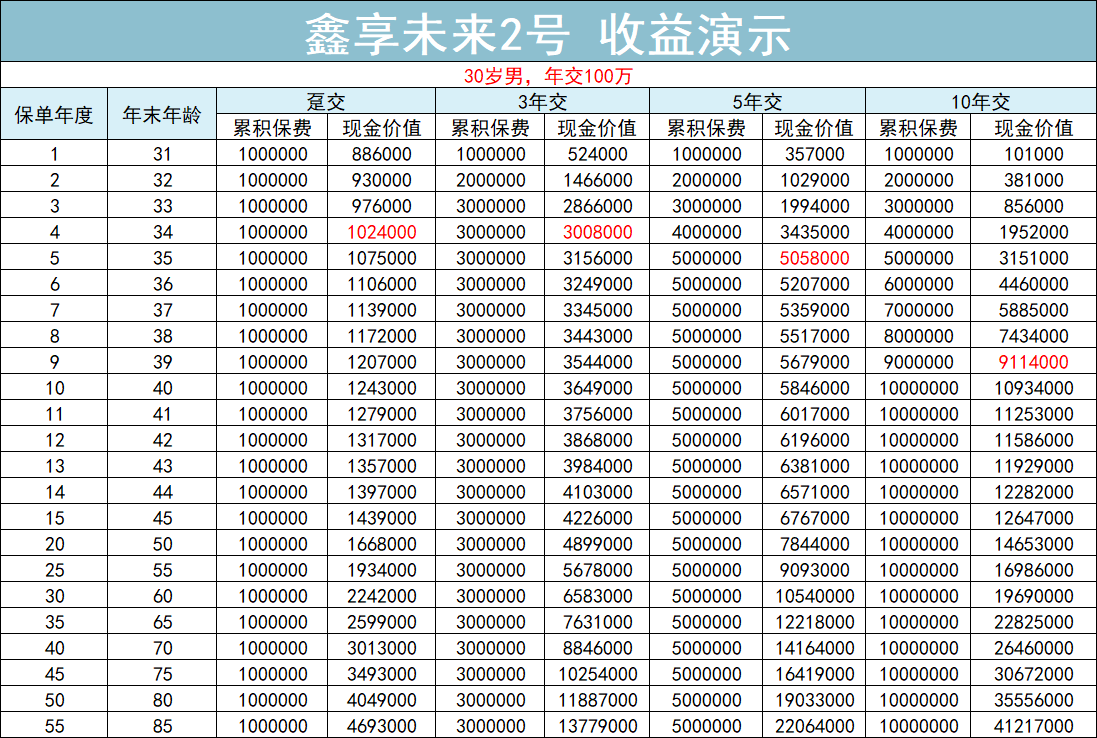Click policy year cell 20

click(x=55, y=544)
